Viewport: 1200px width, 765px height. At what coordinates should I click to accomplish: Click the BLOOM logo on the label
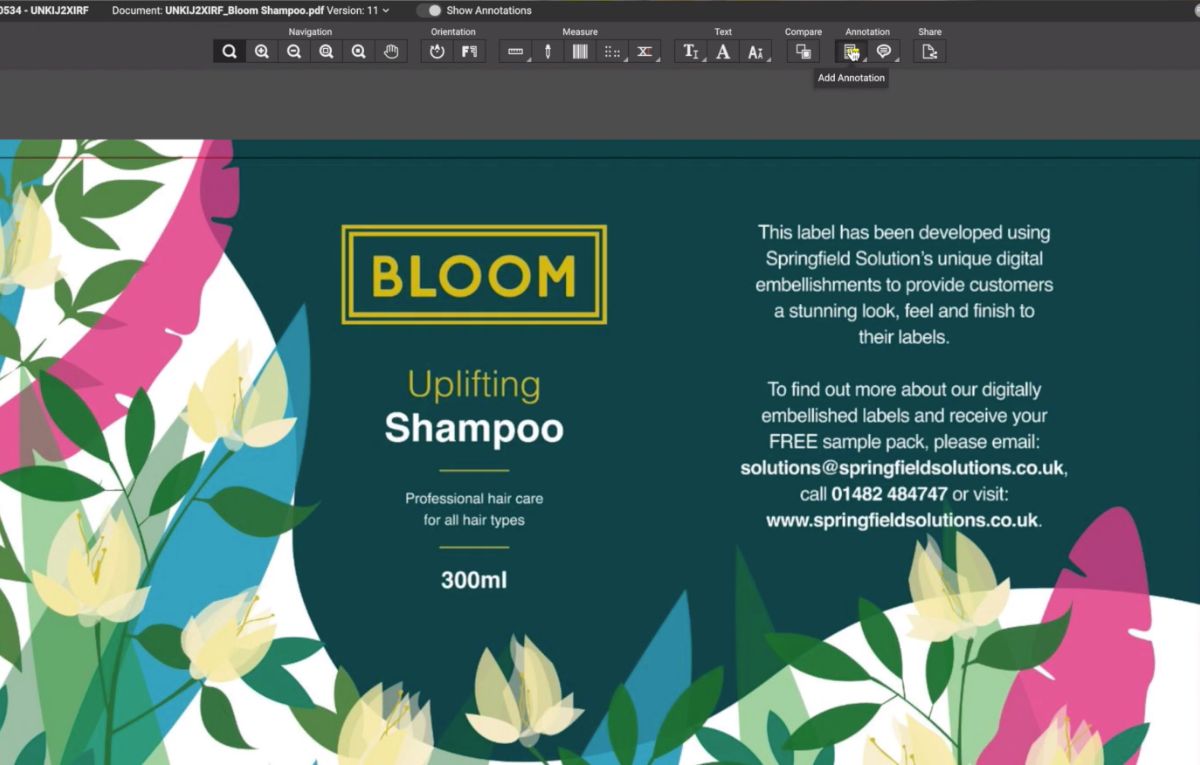pos(474,275)
